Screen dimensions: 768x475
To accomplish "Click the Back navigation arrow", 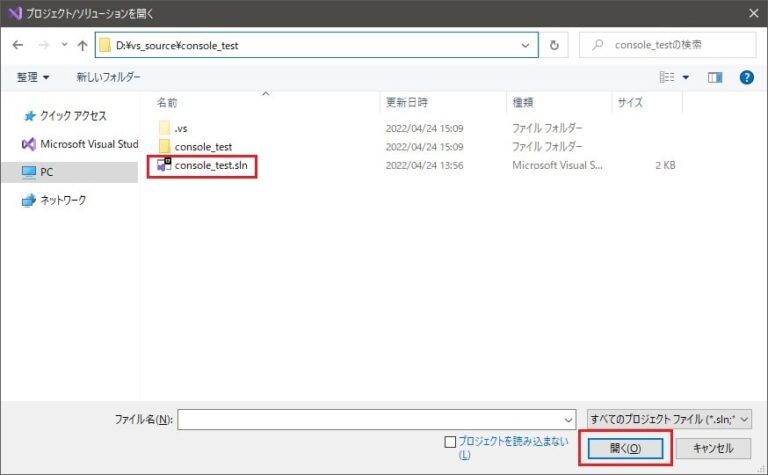I will [18, 46].
